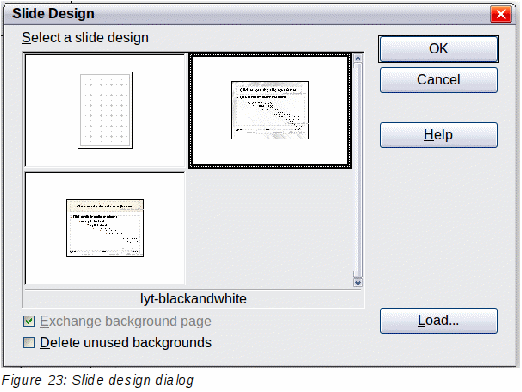Close the Slide Design dialog with red X
Image resolution: width=522 pixels, height=392 pixels.
[x=501, y=14]
